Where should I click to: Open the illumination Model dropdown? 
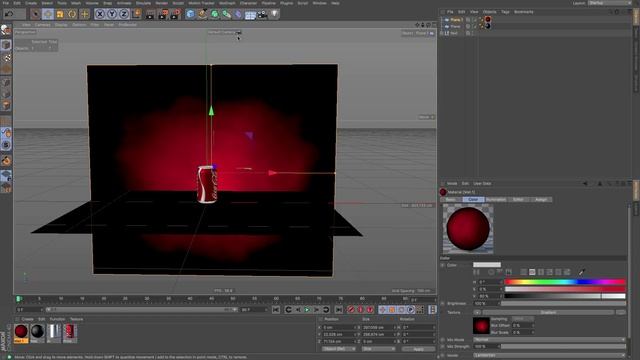tap(549, 356)
